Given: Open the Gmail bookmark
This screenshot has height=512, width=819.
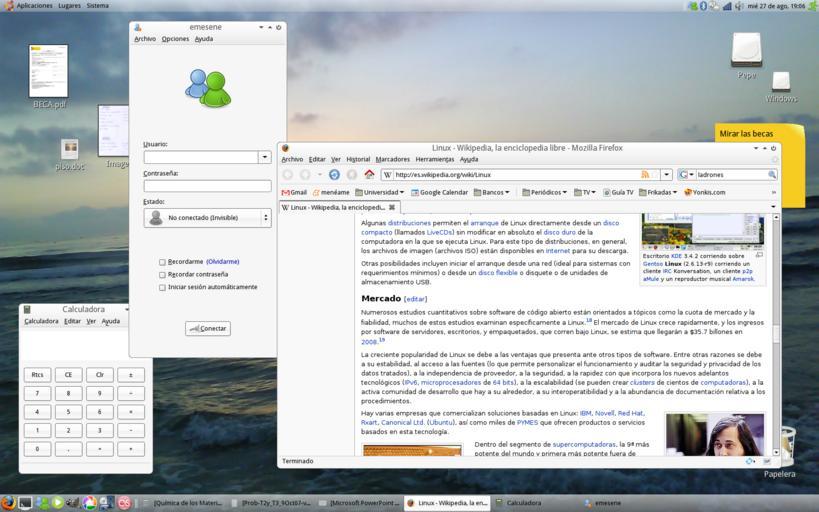Looking at the screenshot, I should pyautogui.click(x=294, y=192).
